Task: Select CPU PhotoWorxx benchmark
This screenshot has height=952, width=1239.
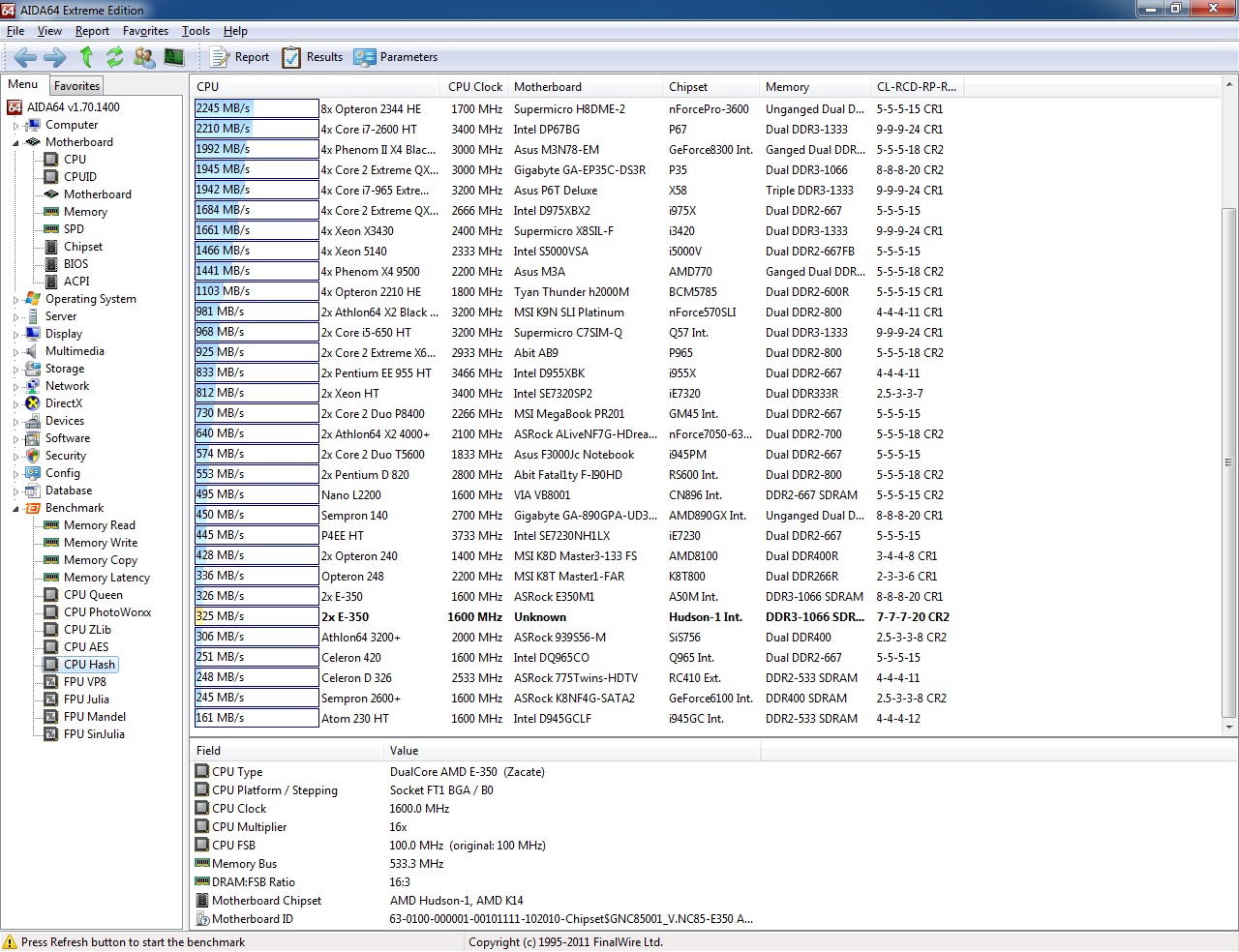Action: coord(107,612)
